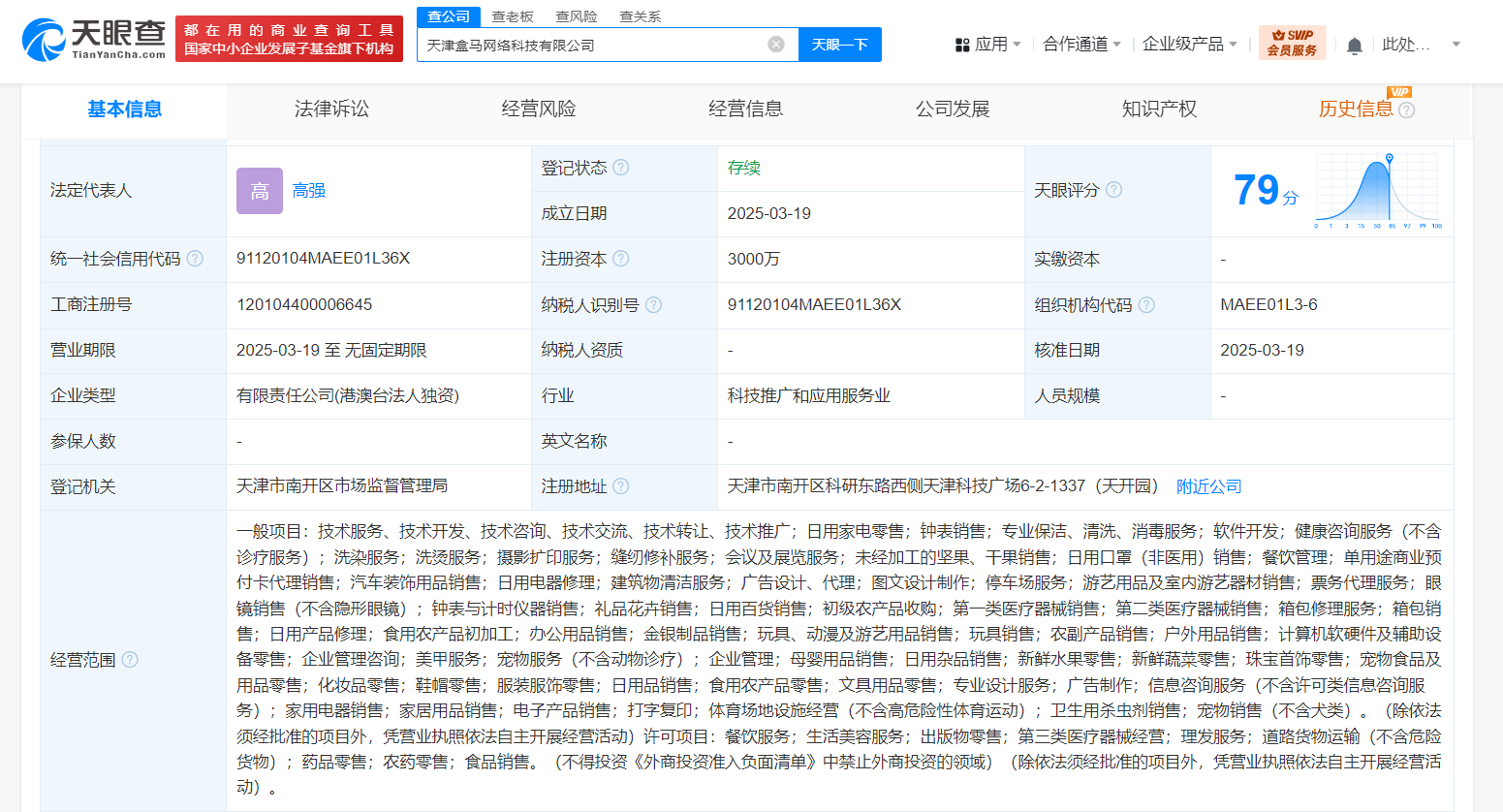This screenshot has width=1503, height=812.
Task: Expand the 应用 dropdown menu
Action: click(x=988, y=45)
